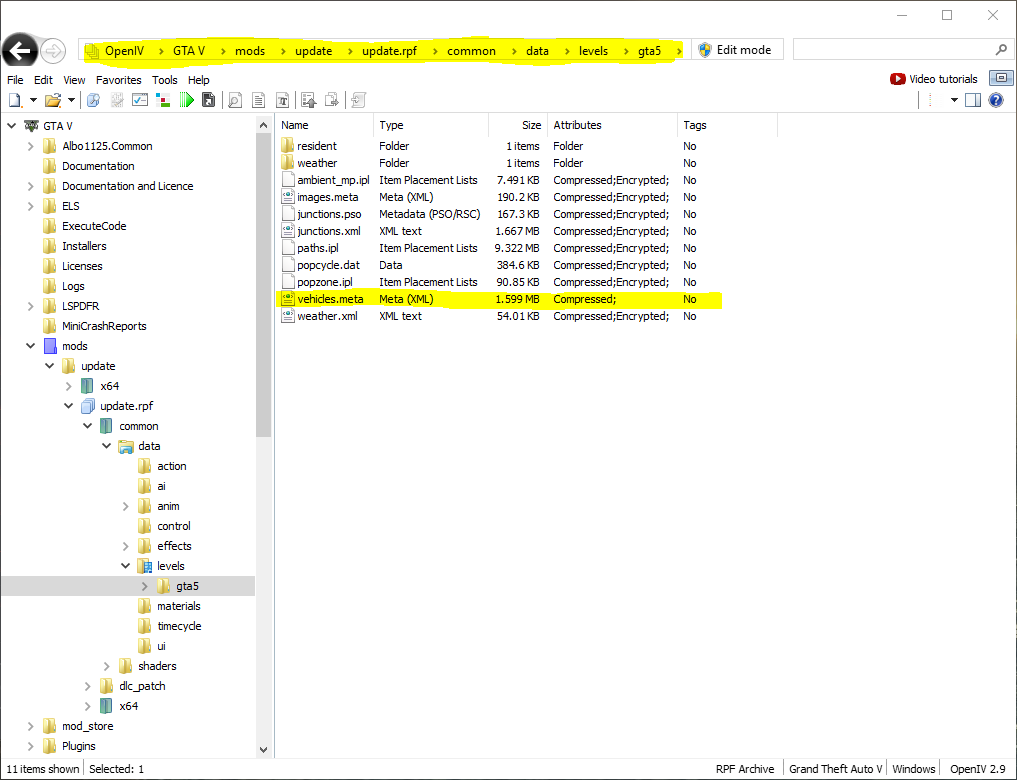Open the File menu
Image resolution: width=1017 pixels, height=780 pixels.
(x=15, y=80)
